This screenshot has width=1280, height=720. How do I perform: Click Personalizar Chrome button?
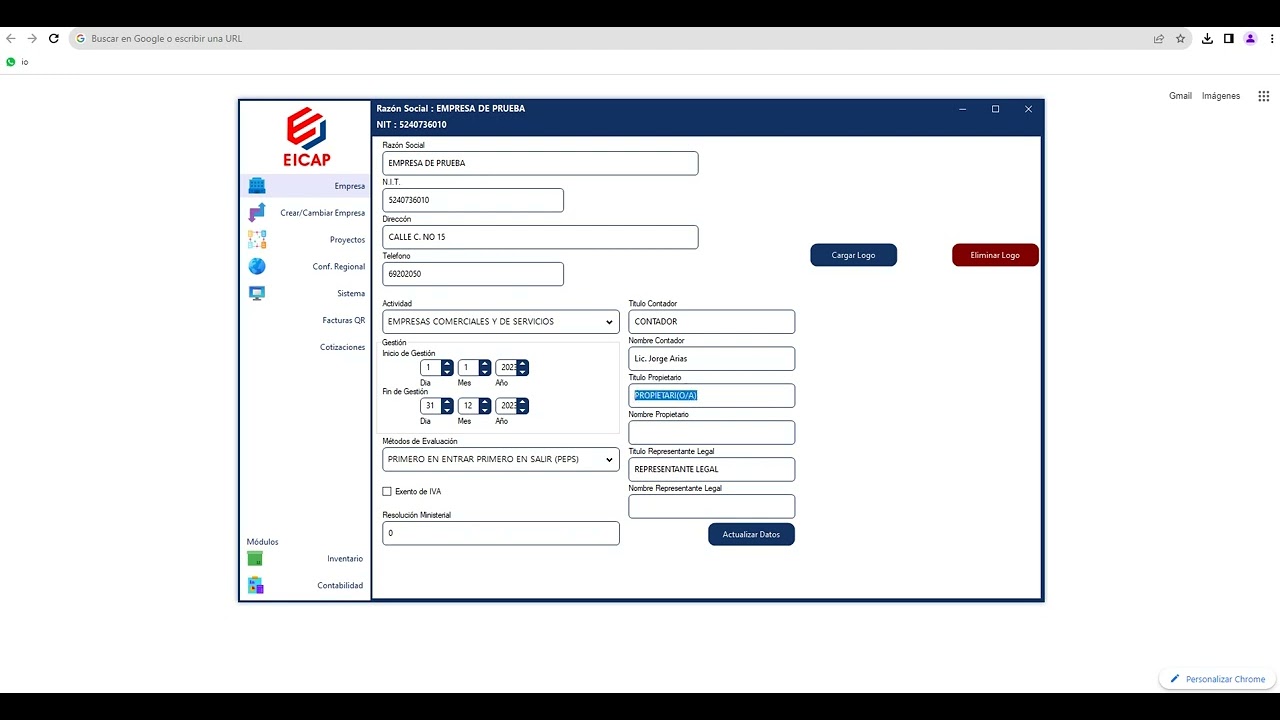tap(1218, 679)
